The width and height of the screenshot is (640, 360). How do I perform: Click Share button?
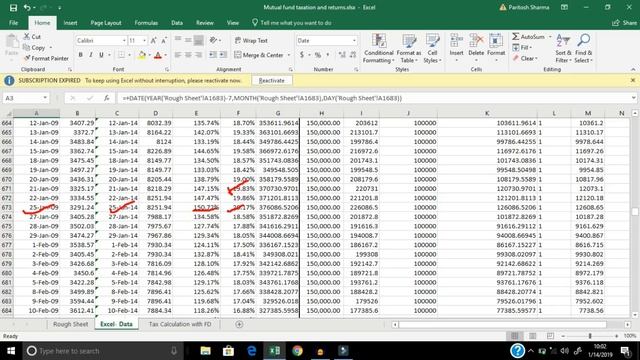click(624, 23)
